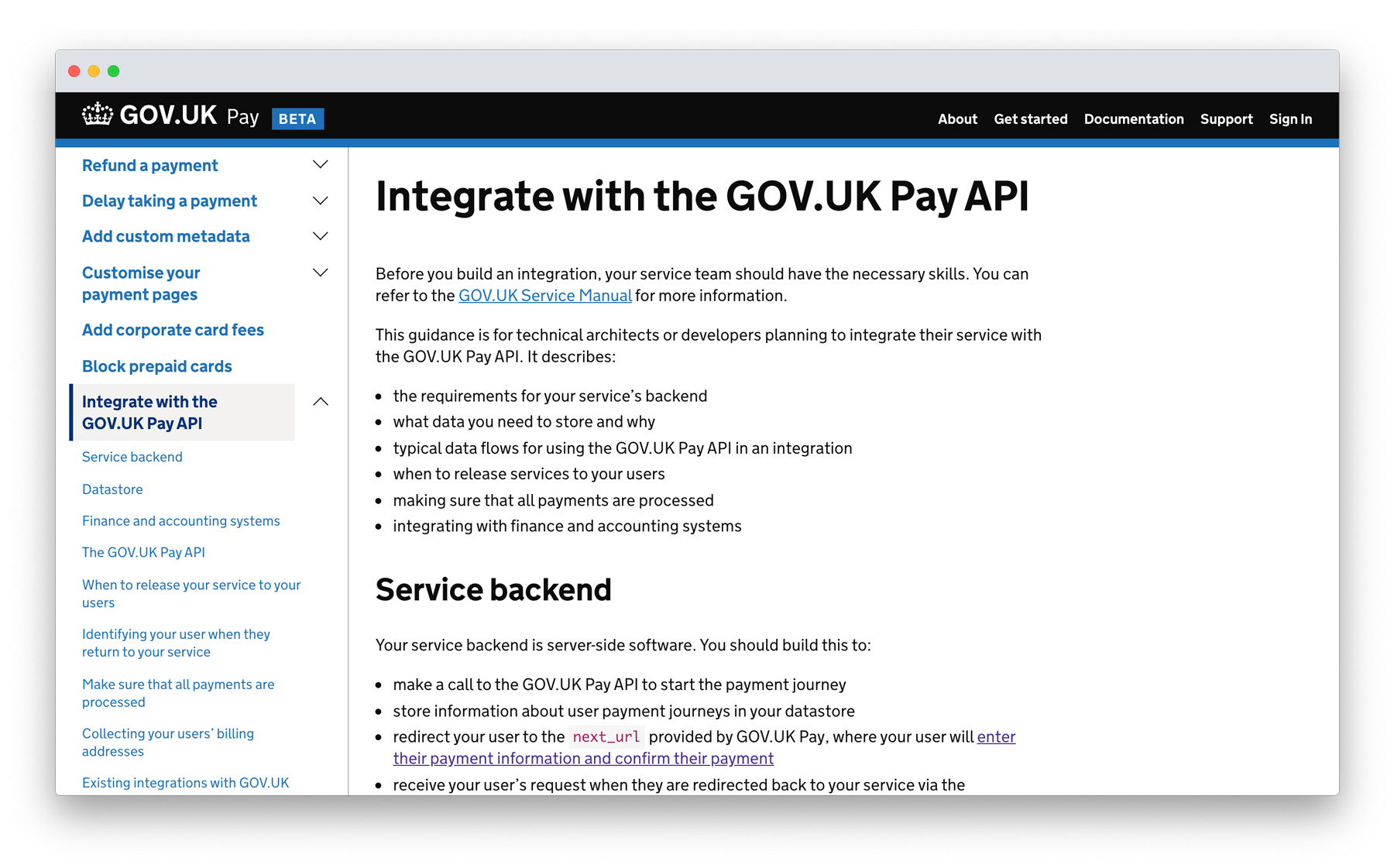Expand the Add custom metadata chevron
This screenshot has height=868, width=1394.
[x=321, y=236]
